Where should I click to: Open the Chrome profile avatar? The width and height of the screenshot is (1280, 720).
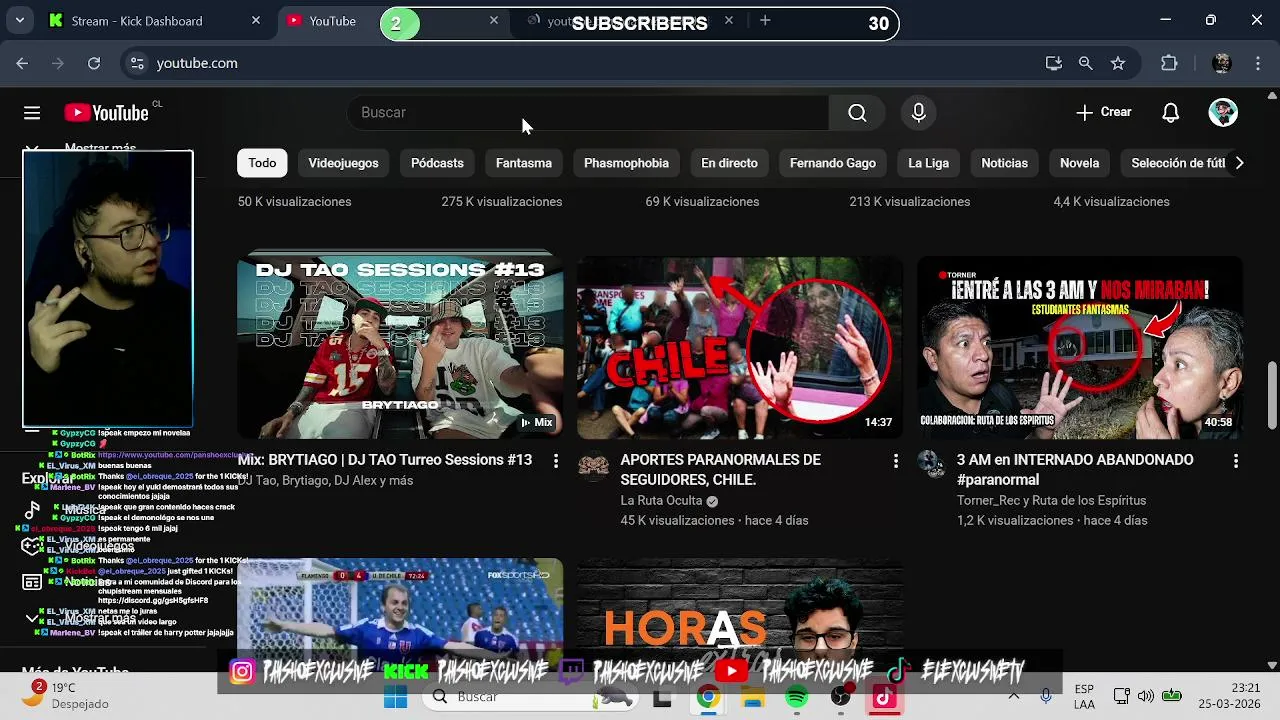pos(1221,63)
